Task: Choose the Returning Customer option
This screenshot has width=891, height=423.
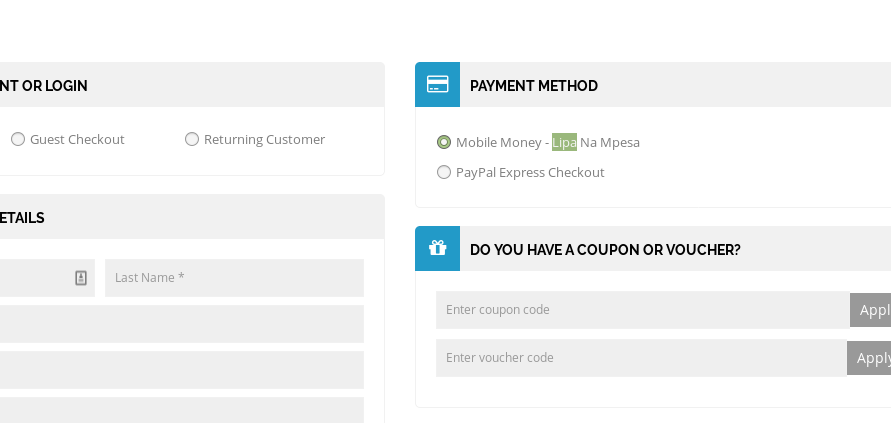Action: (192, 139)
